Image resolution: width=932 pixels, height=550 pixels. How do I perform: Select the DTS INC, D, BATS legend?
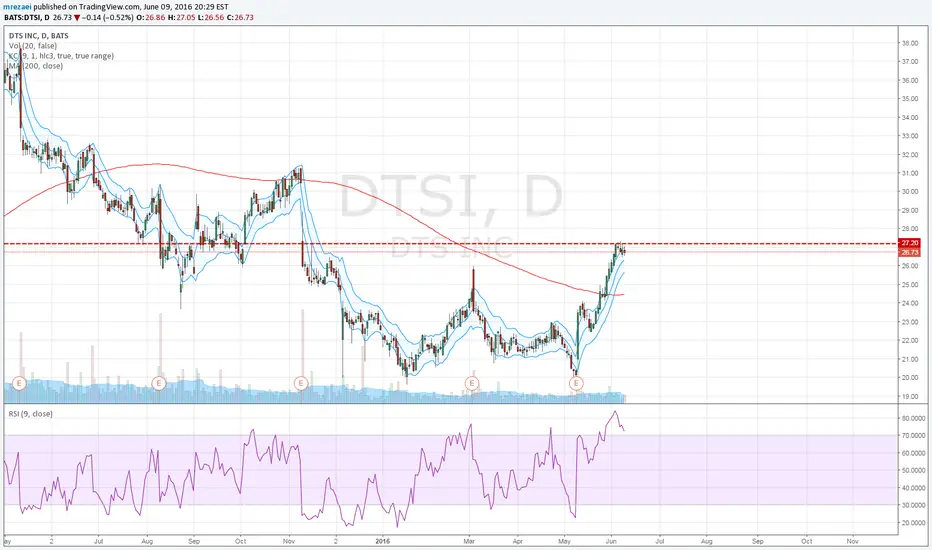pyautogui.click(x=39, y=36)
